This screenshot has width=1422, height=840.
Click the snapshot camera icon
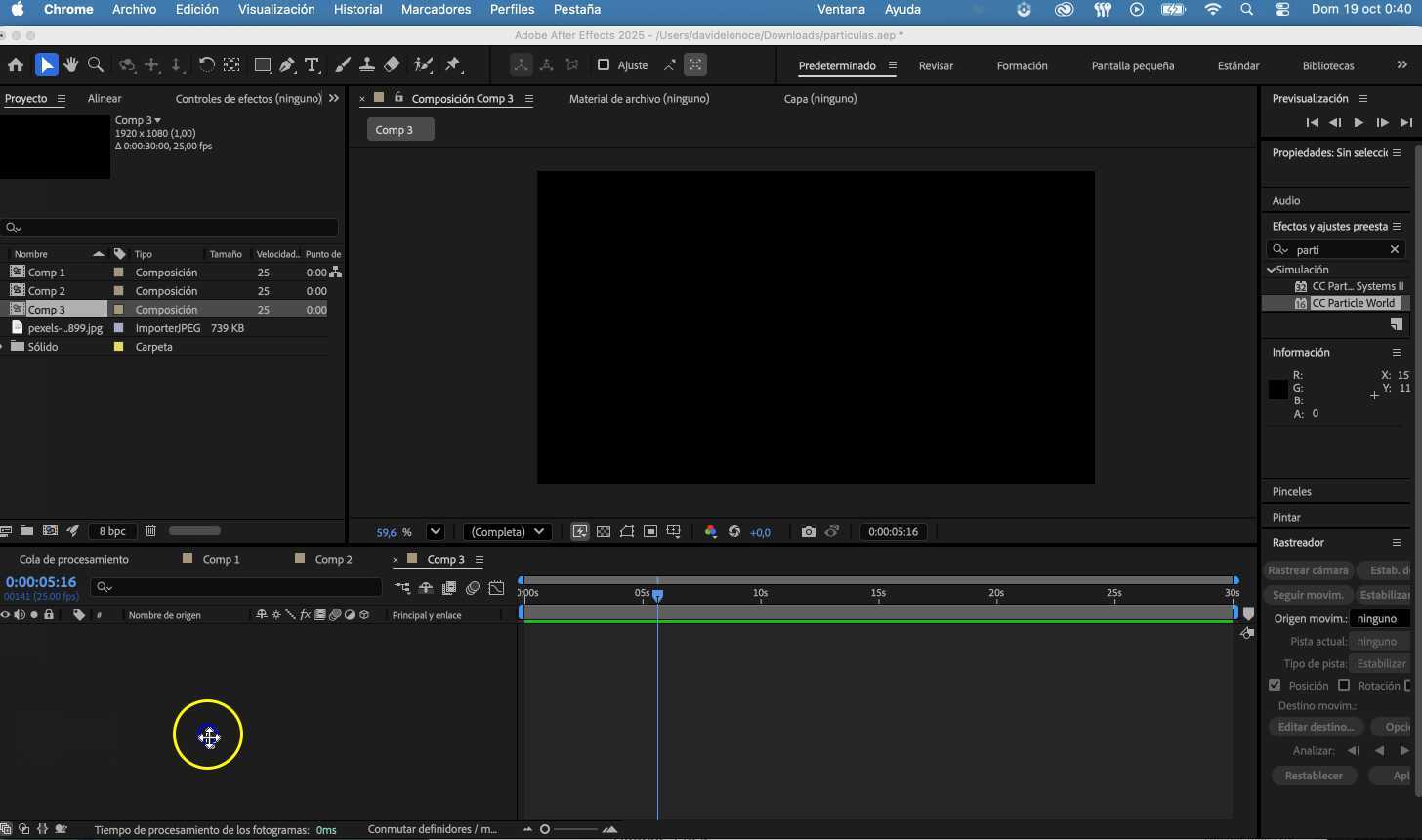[x=808, y=532]
